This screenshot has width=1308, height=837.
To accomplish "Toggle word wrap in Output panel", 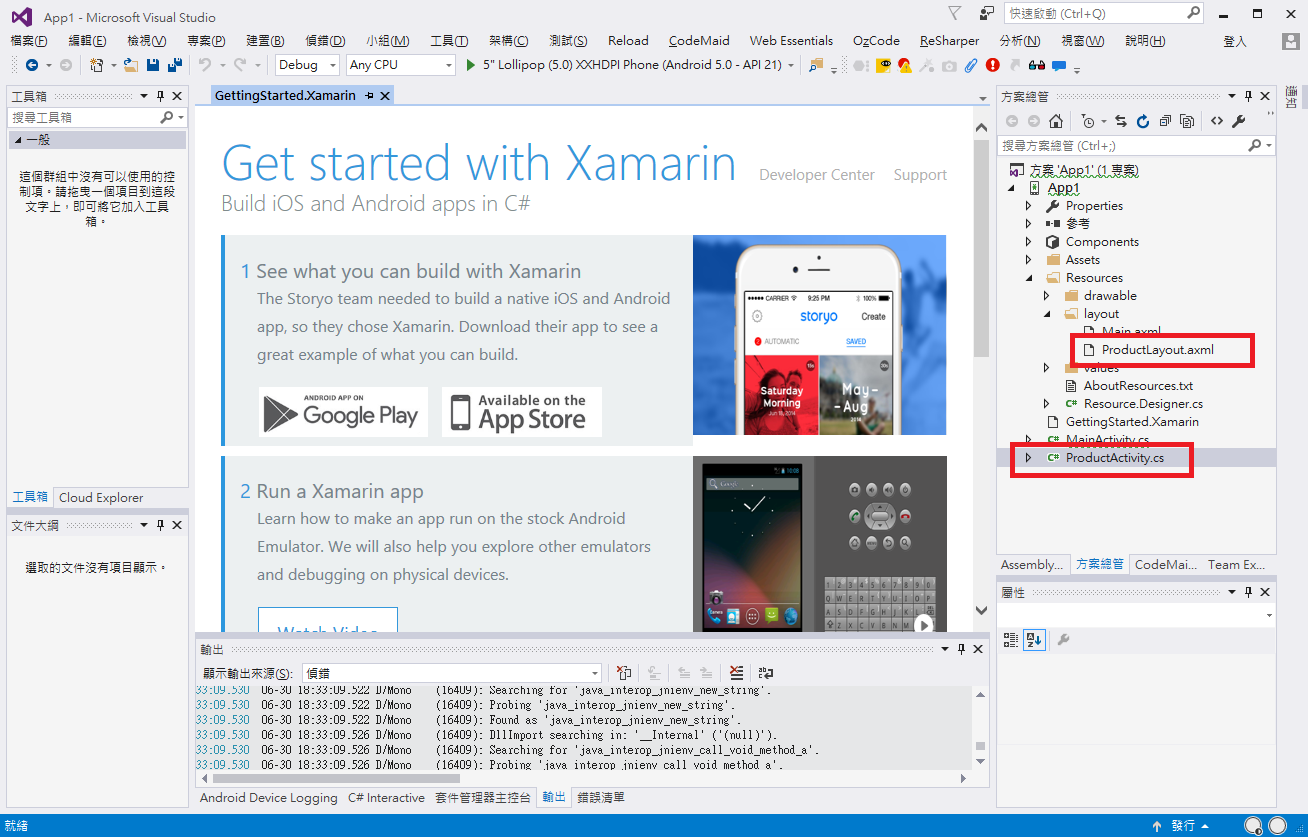I will 767,673.
